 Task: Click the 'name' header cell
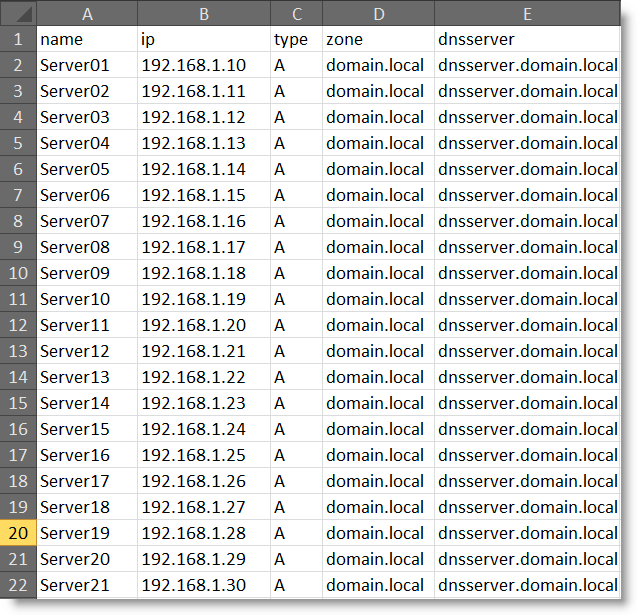click(87, 39)
